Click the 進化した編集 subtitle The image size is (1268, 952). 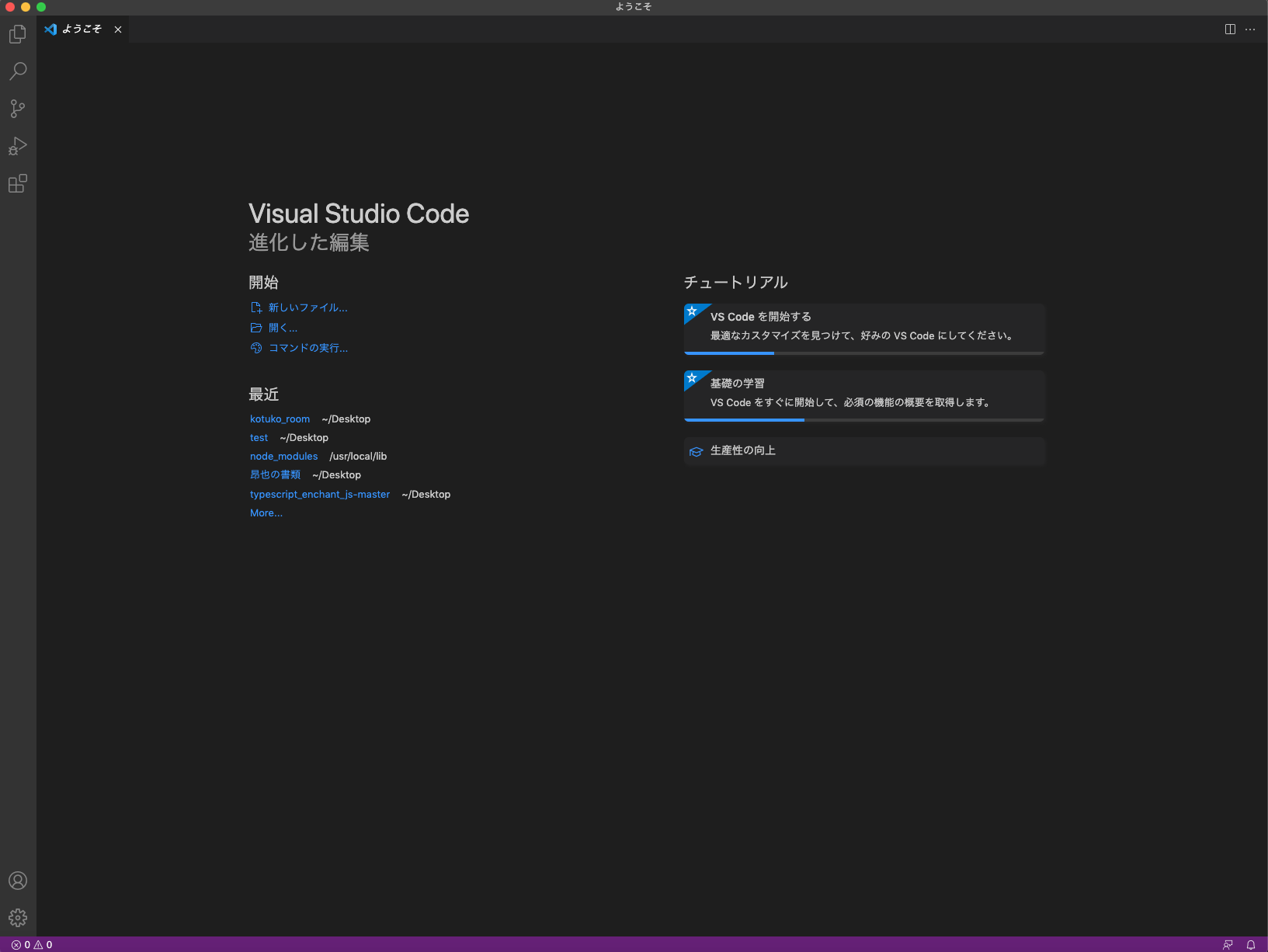pos(309,242)
